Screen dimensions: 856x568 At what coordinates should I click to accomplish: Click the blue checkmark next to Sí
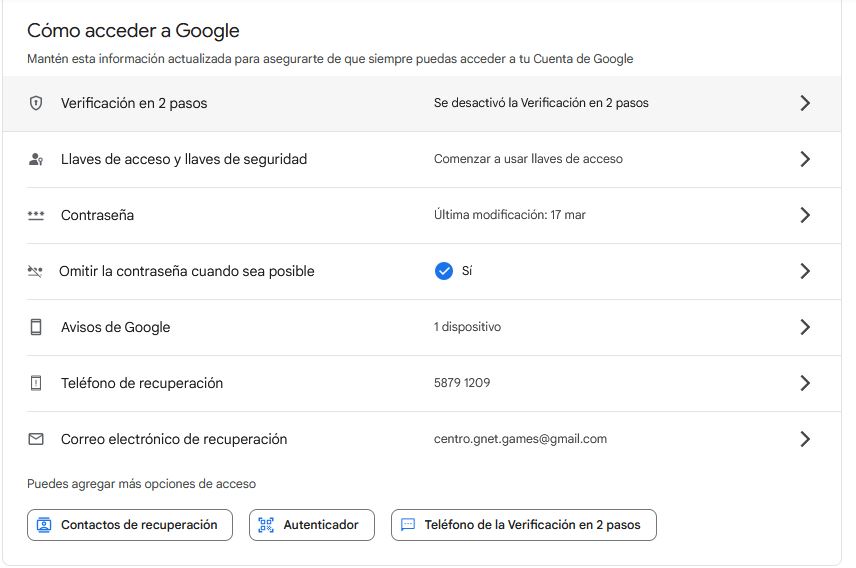(444, 271)
